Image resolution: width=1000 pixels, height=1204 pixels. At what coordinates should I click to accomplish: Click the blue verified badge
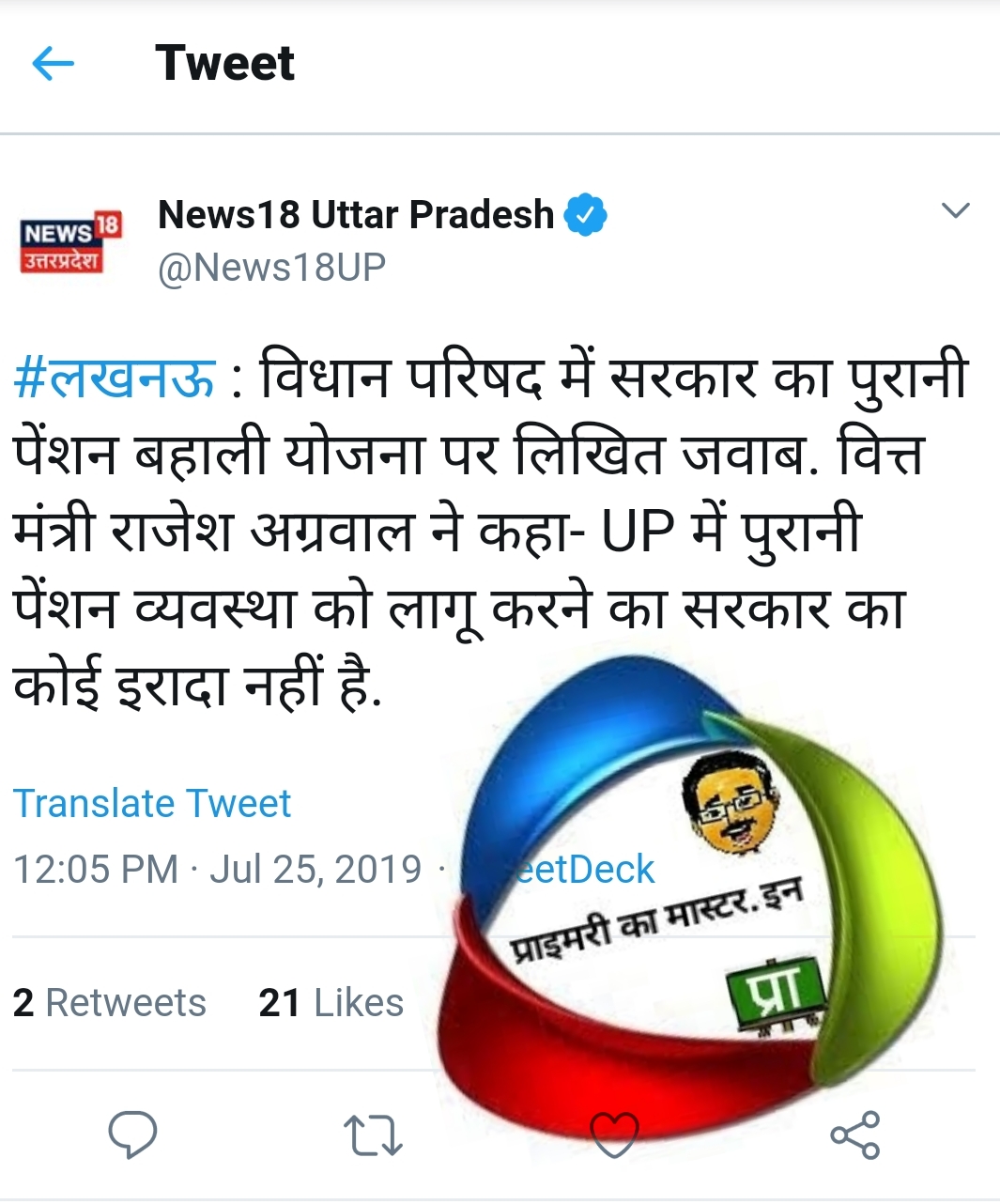point(585,215)
